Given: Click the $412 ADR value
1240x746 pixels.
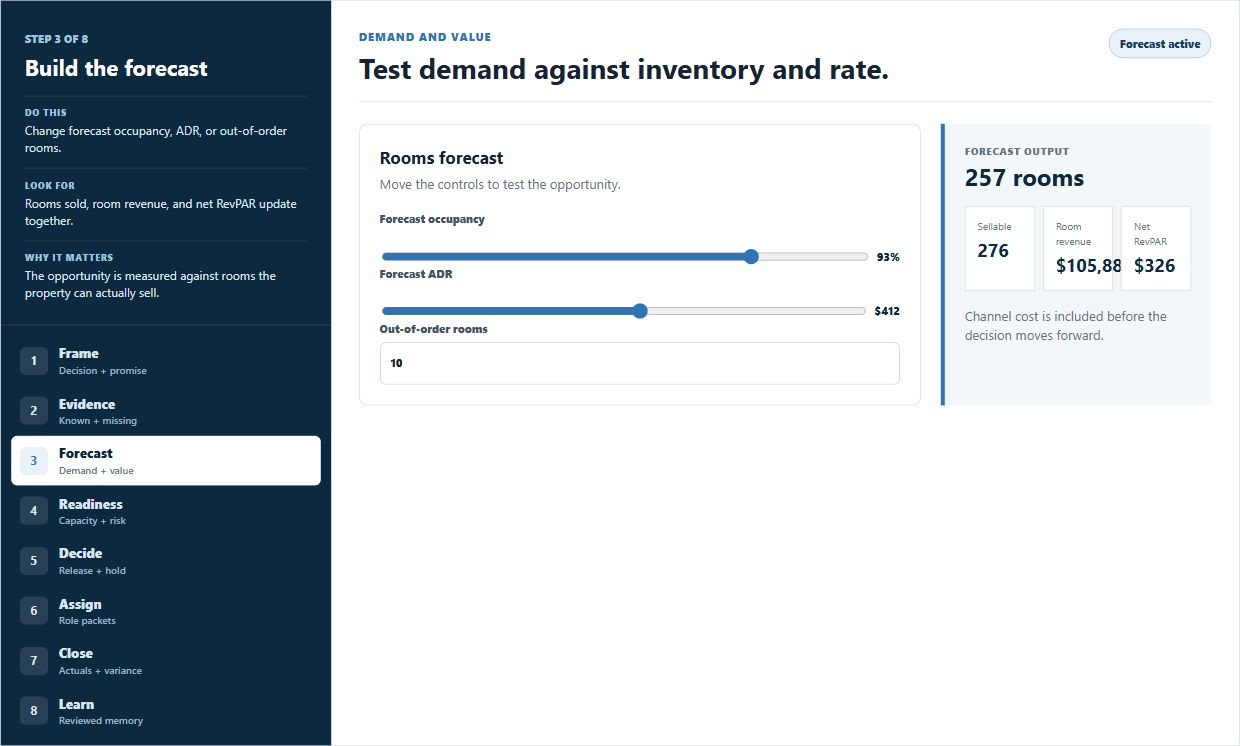Looking at the screenshot, I should click(887, 311).
